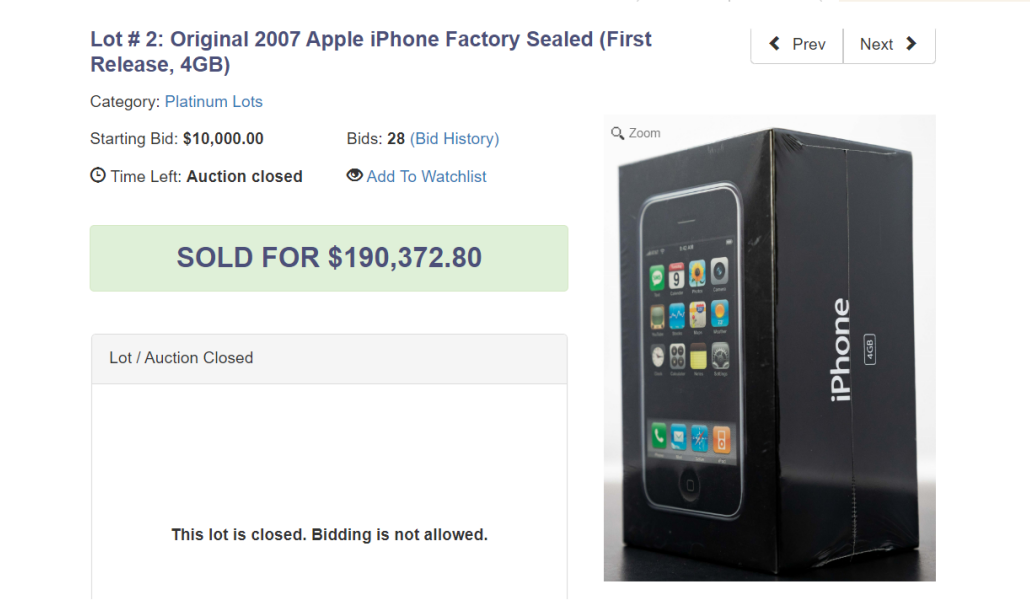Go to the next lot with Next

pos(888,44)
